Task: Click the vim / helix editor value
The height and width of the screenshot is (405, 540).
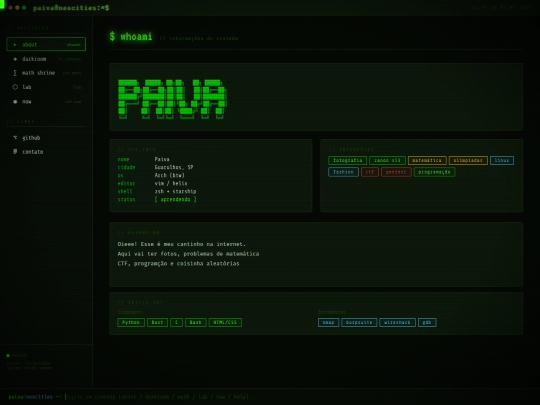Action: (x=171, y=183)
